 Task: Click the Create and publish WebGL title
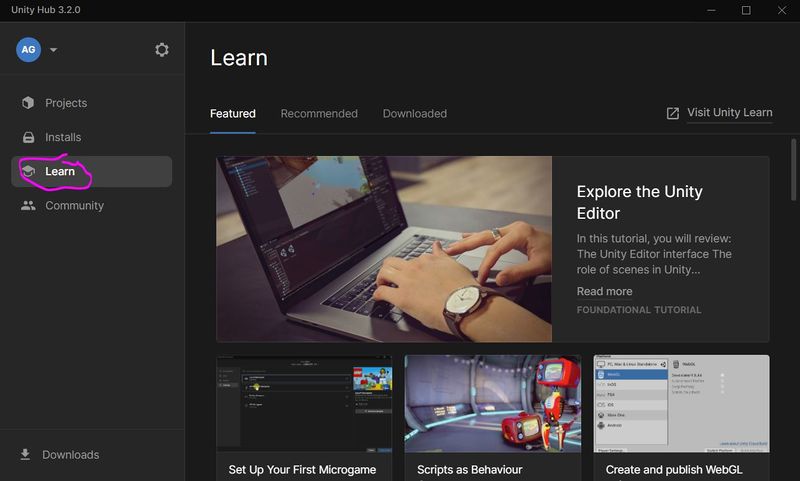(x=674, y=469)
